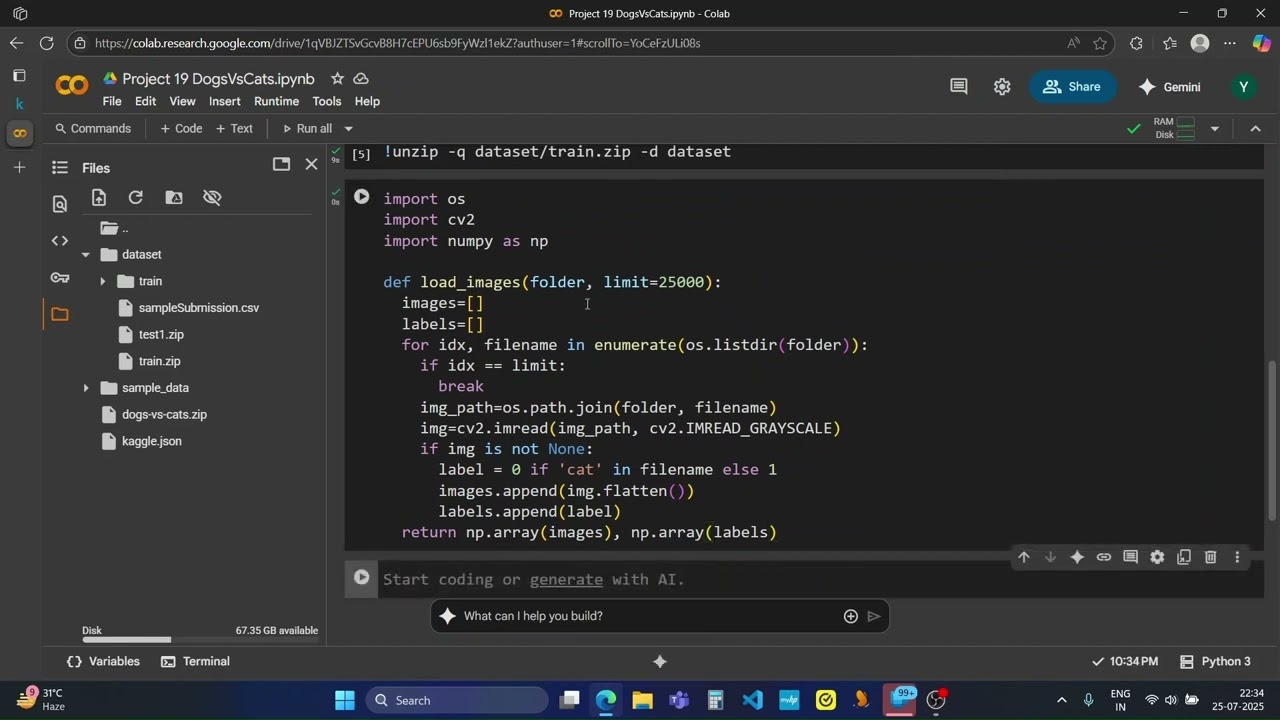Click the Share button
1280x720 pixels.
(1071, 87)
